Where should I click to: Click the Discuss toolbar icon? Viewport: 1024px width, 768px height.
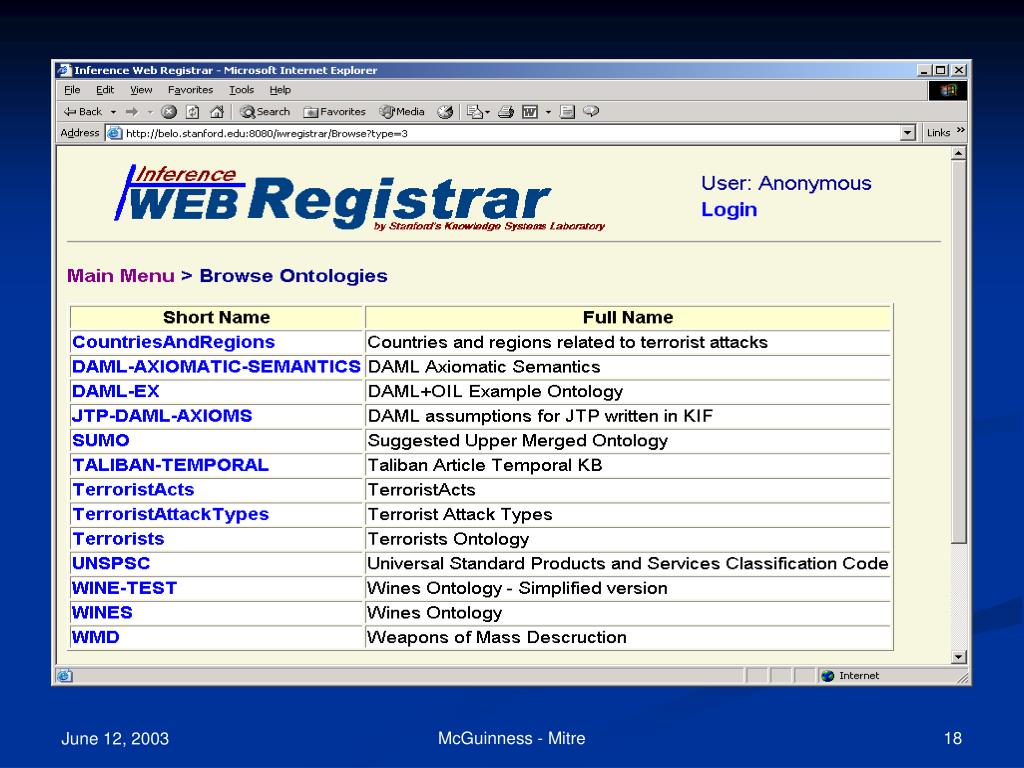tap(567, 112)
